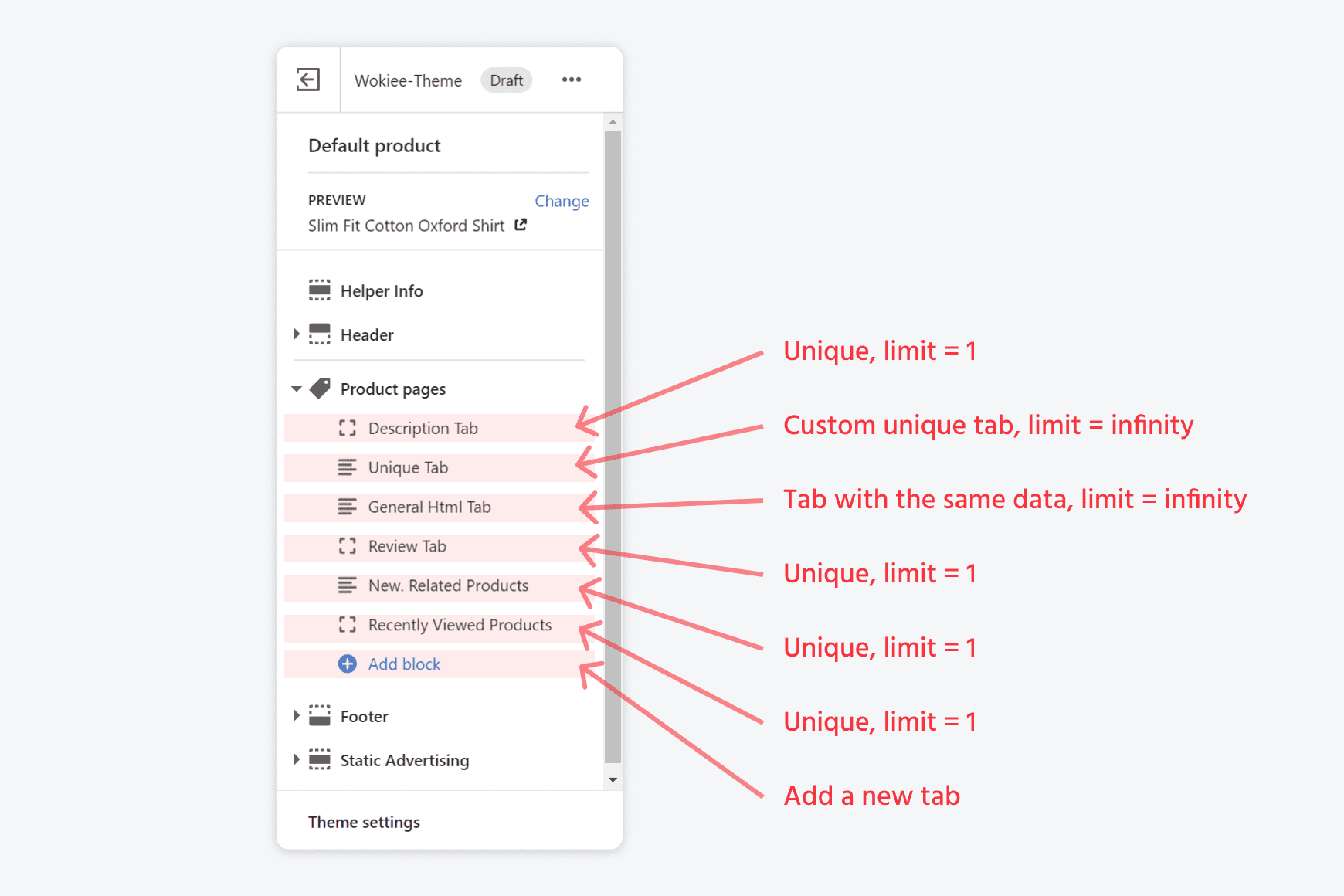1344x896 pixels.
Task: Expand the Static Advertising section
Action: pyautogui.click(x=297, y=759)
